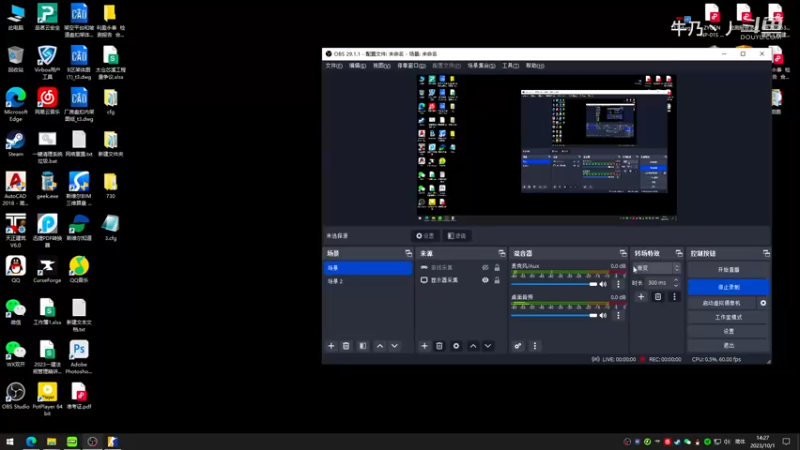Open the Edit menu in OBS
800x450 pixels.
(x=357, y=66)
